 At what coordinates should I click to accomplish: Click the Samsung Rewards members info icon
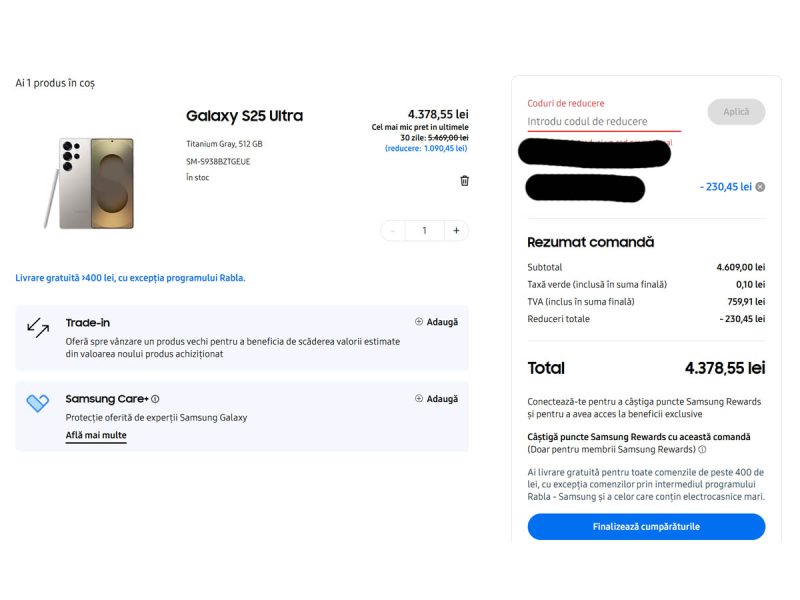pyautogui.click(x=702, y=450)
